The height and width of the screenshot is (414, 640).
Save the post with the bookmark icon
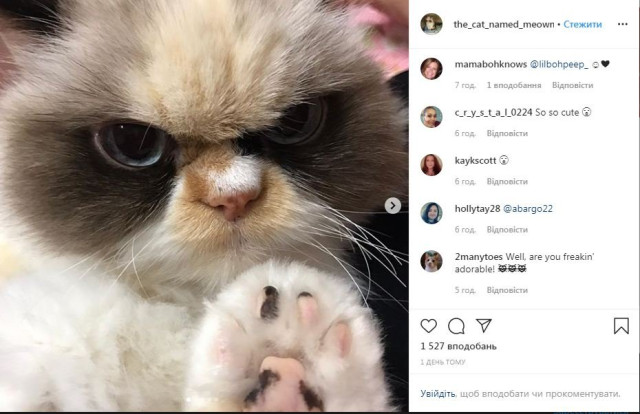[x=621, y=326]
